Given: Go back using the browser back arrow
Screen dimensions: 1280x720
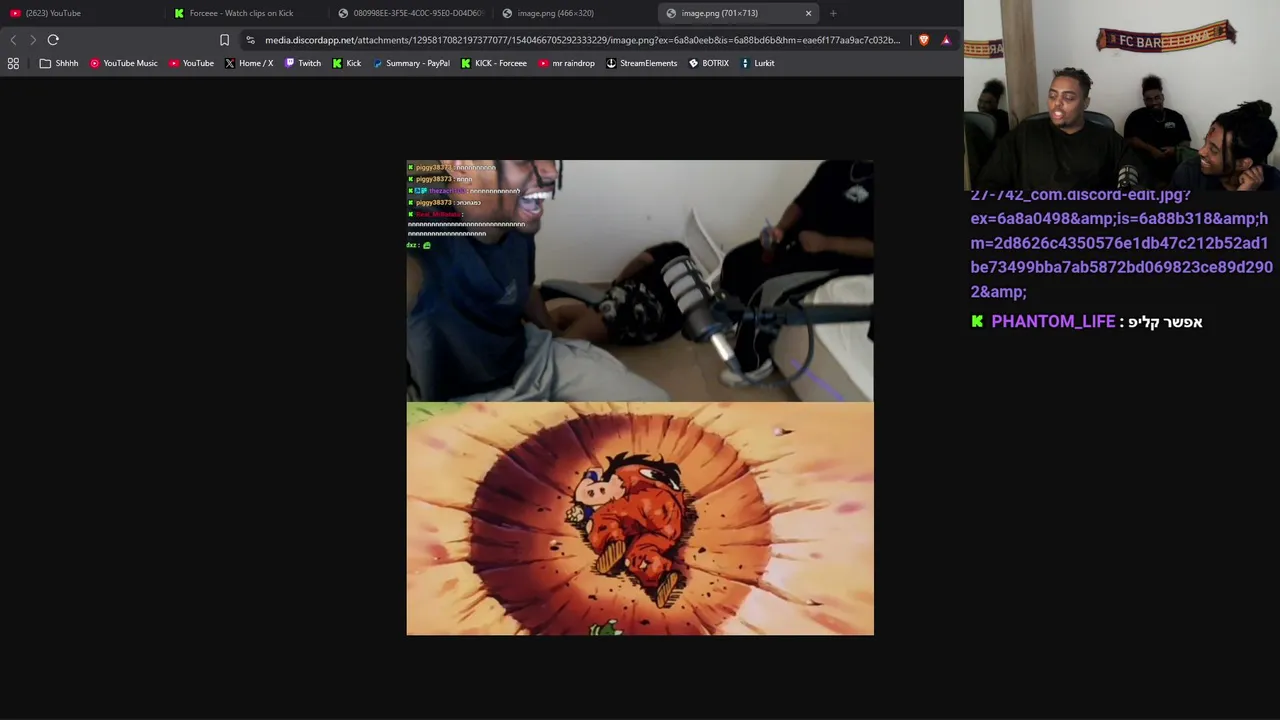Looking at the screenshot, I should pyautogui.click(x=12, y=40).
